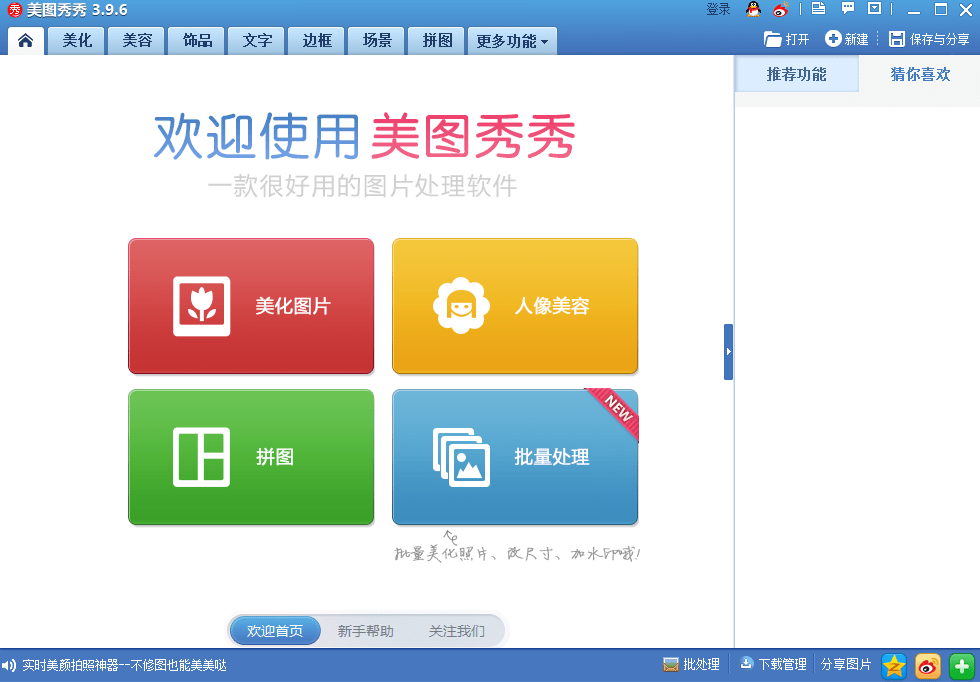Switch to the 饰品 tab
This screenshot has height=682, width=980.
point(197,41)
